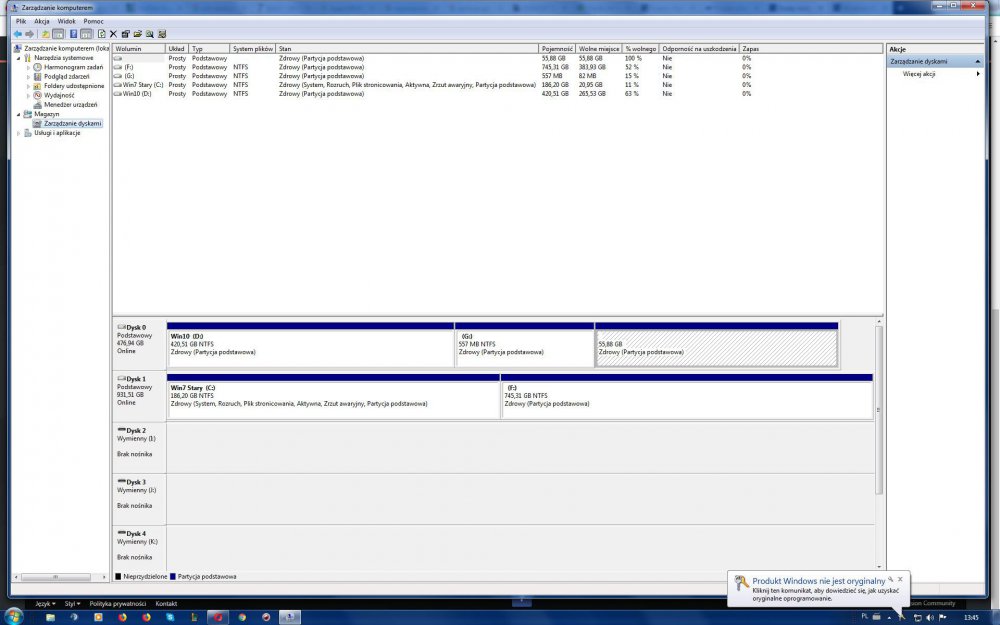
Task: Open Więcej akcji in Actions pane
Action: (x=918, y=74)
